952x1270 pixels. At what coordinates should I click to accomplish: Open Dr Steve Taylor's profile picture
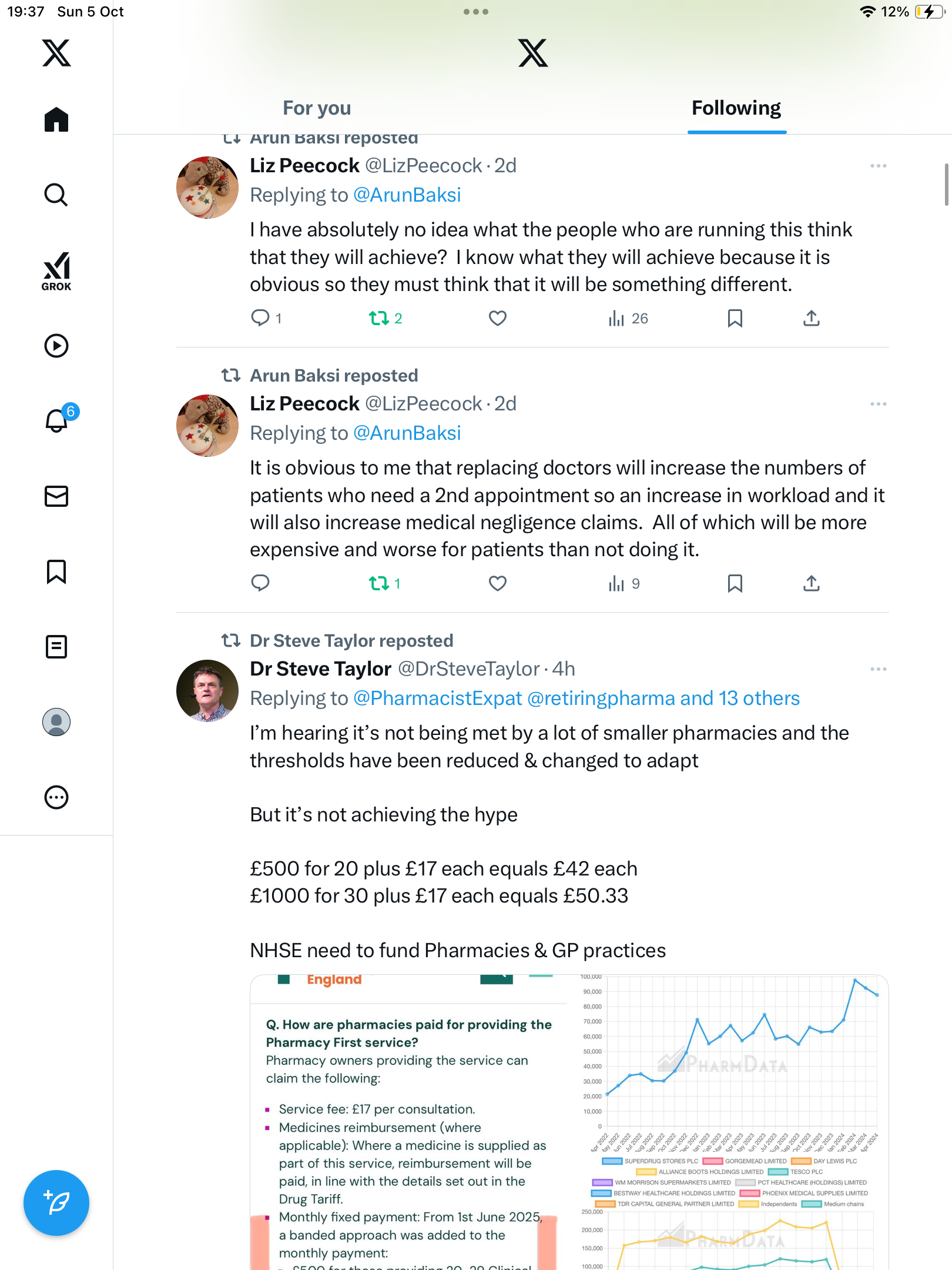click(207, 690)
